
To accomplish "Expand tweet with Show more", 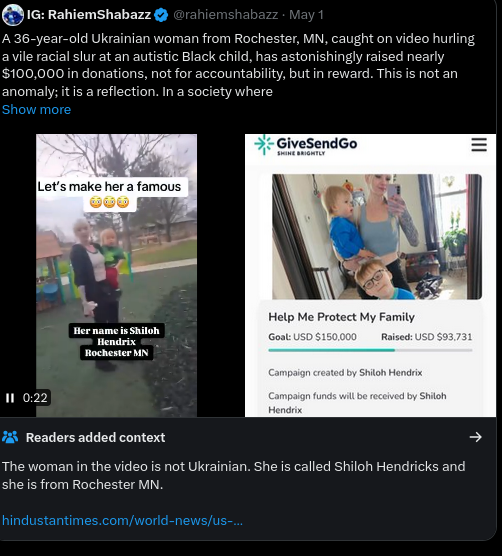I will (37, 110).
